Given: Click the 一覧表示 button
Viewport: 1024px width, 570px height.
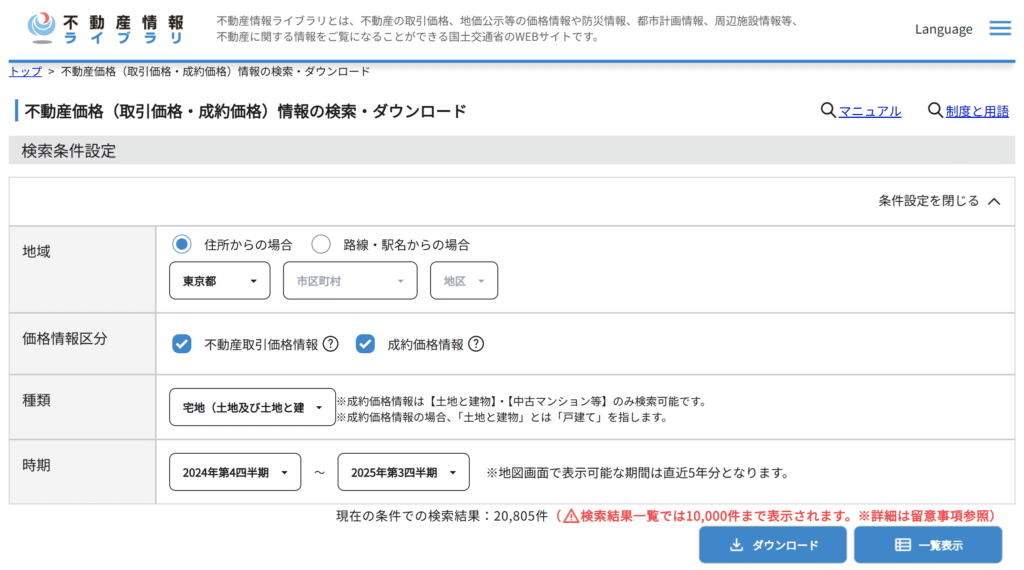Looking at the screenshot, I should pos(927,545).
